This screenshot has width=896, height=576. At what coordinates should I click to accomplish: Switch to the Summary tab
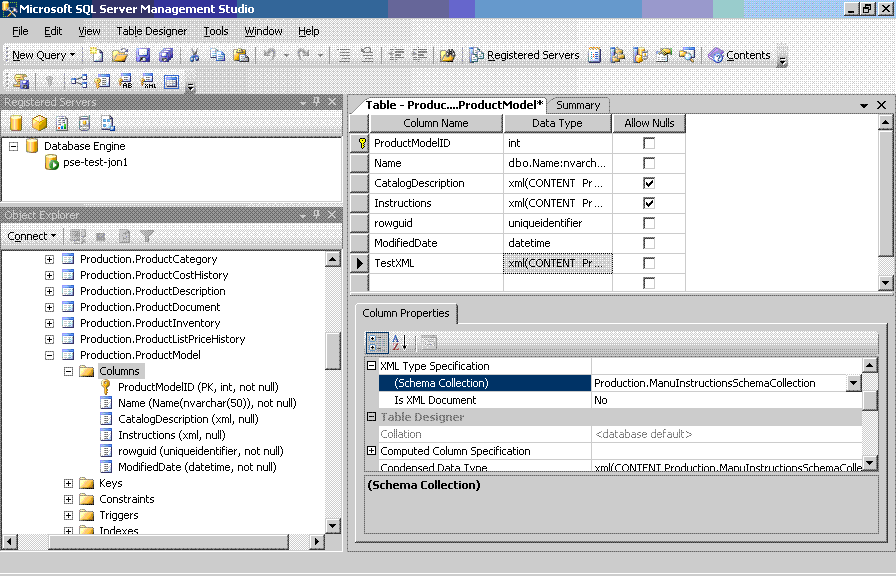[578, 105]
